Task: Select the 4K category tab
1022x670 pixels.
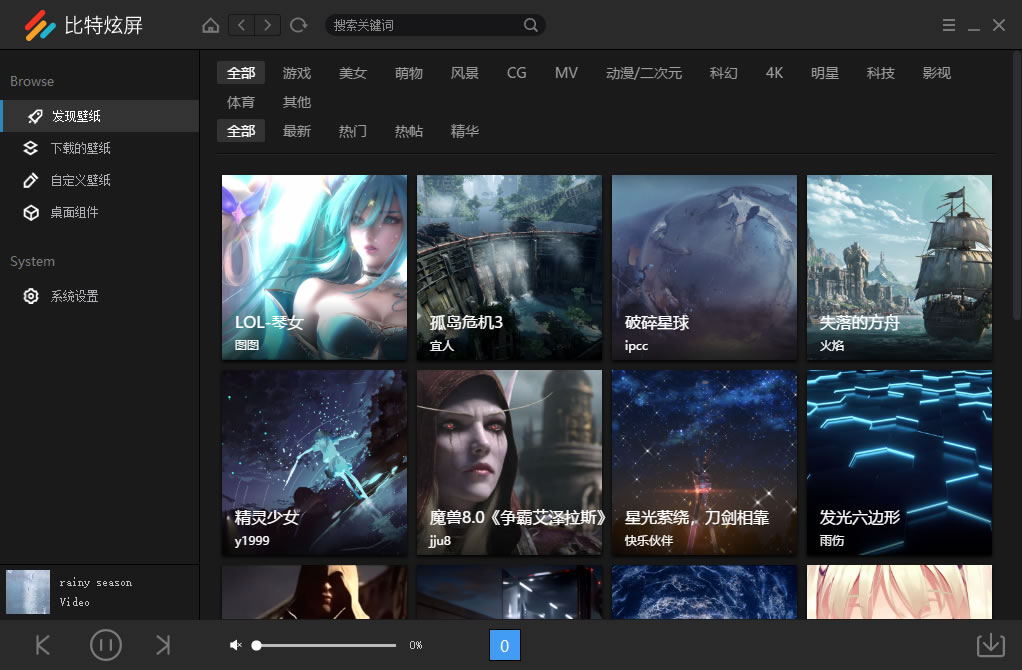Action: point(774,73)
